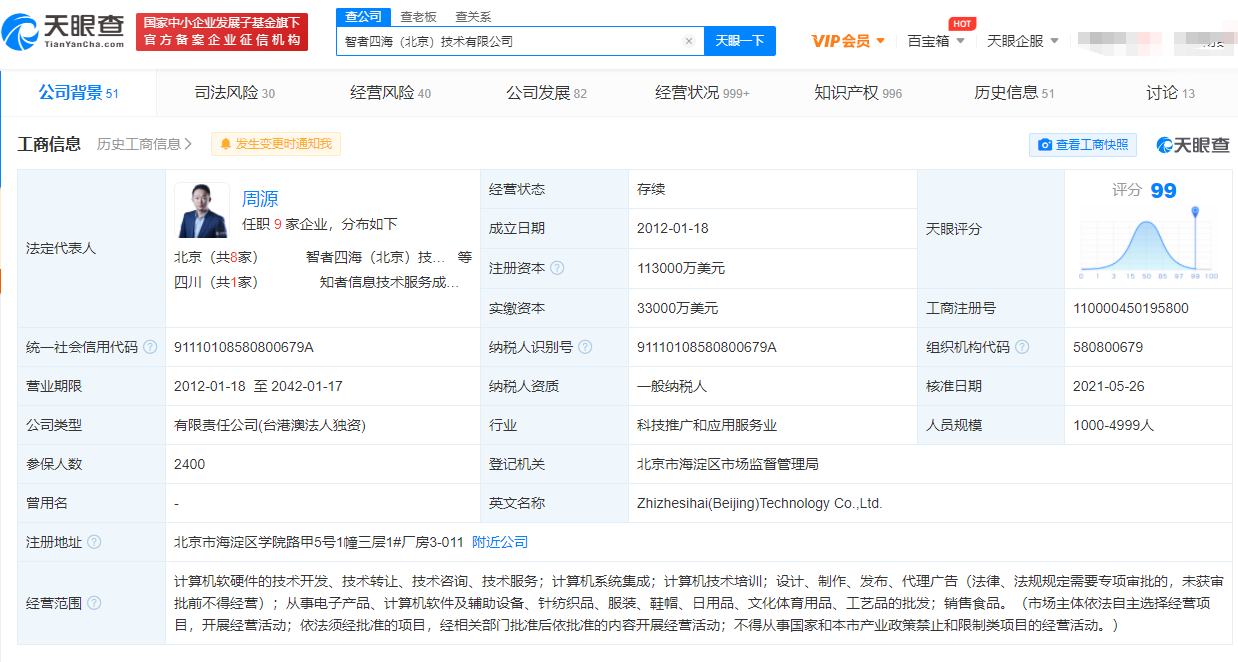Click the bell 发生变更时通知我 notification button
This screenshot has height=662, width=1238.
pos(276,144)
